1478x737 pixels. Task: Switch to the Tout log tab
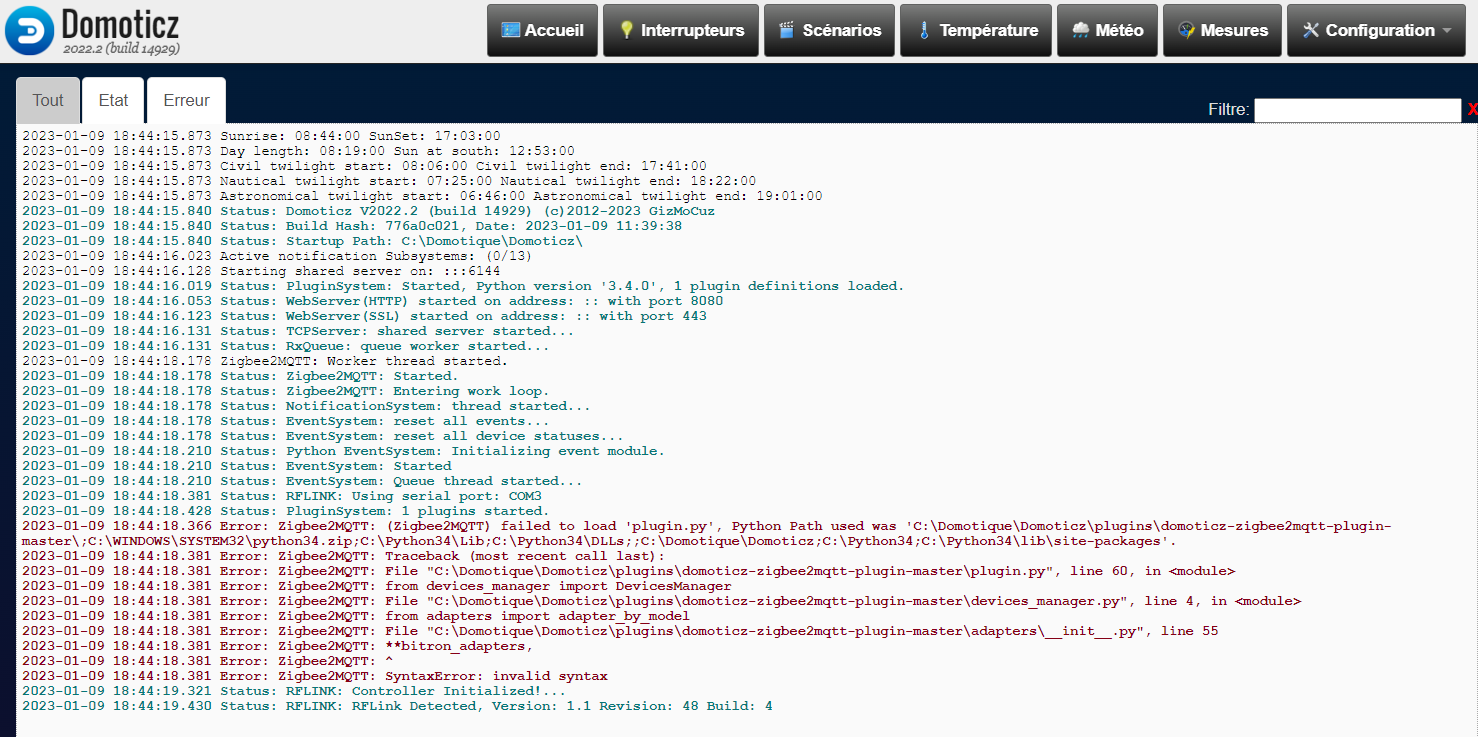(48, 100)
